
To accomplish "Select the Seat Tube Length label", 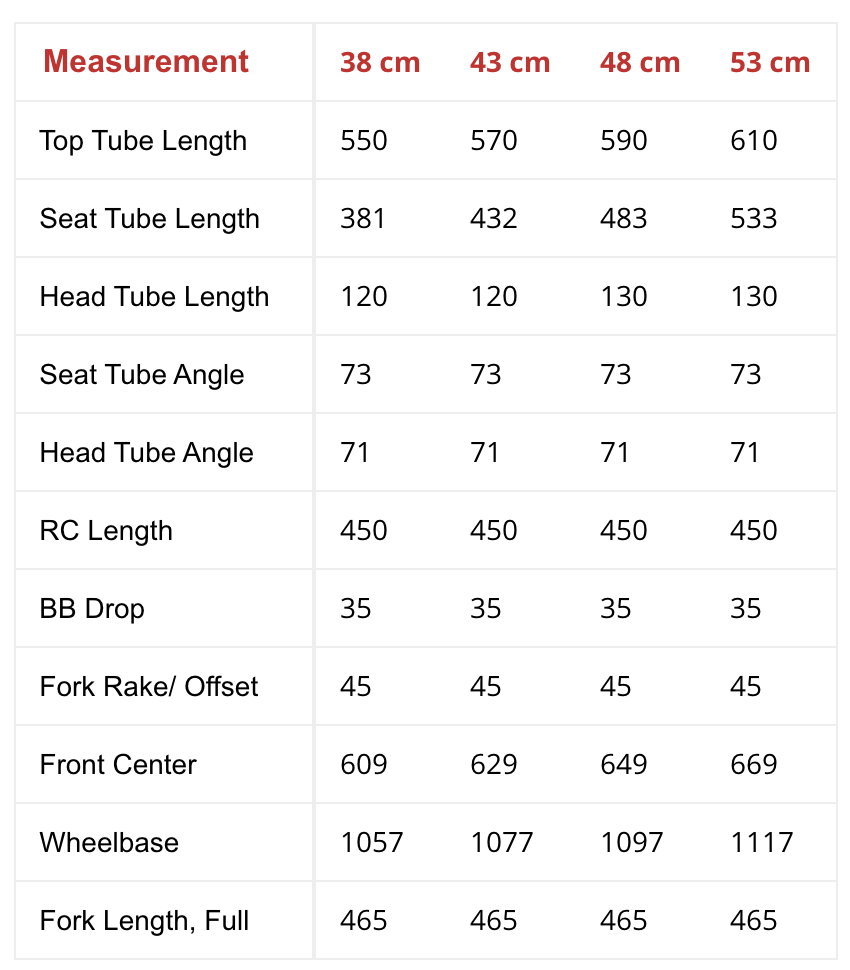I will coord(149,218).
